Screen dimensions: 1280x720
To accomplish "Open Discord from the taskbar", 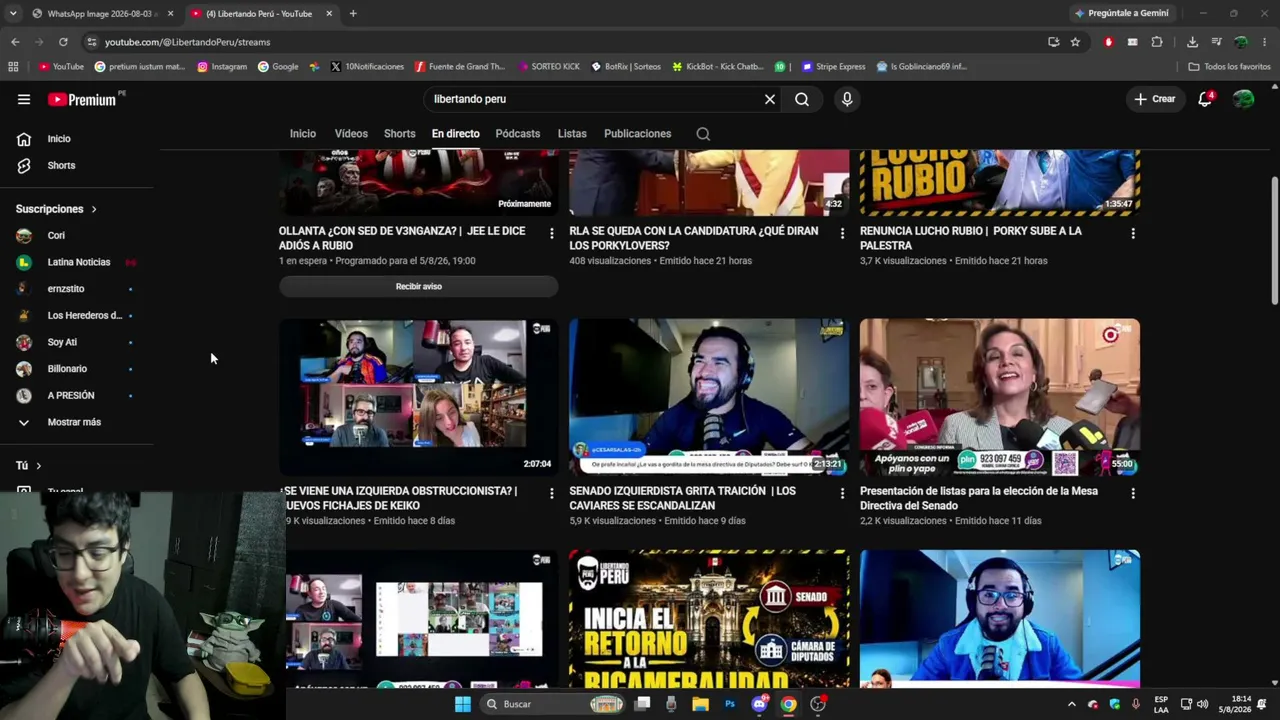I will 759,704.
